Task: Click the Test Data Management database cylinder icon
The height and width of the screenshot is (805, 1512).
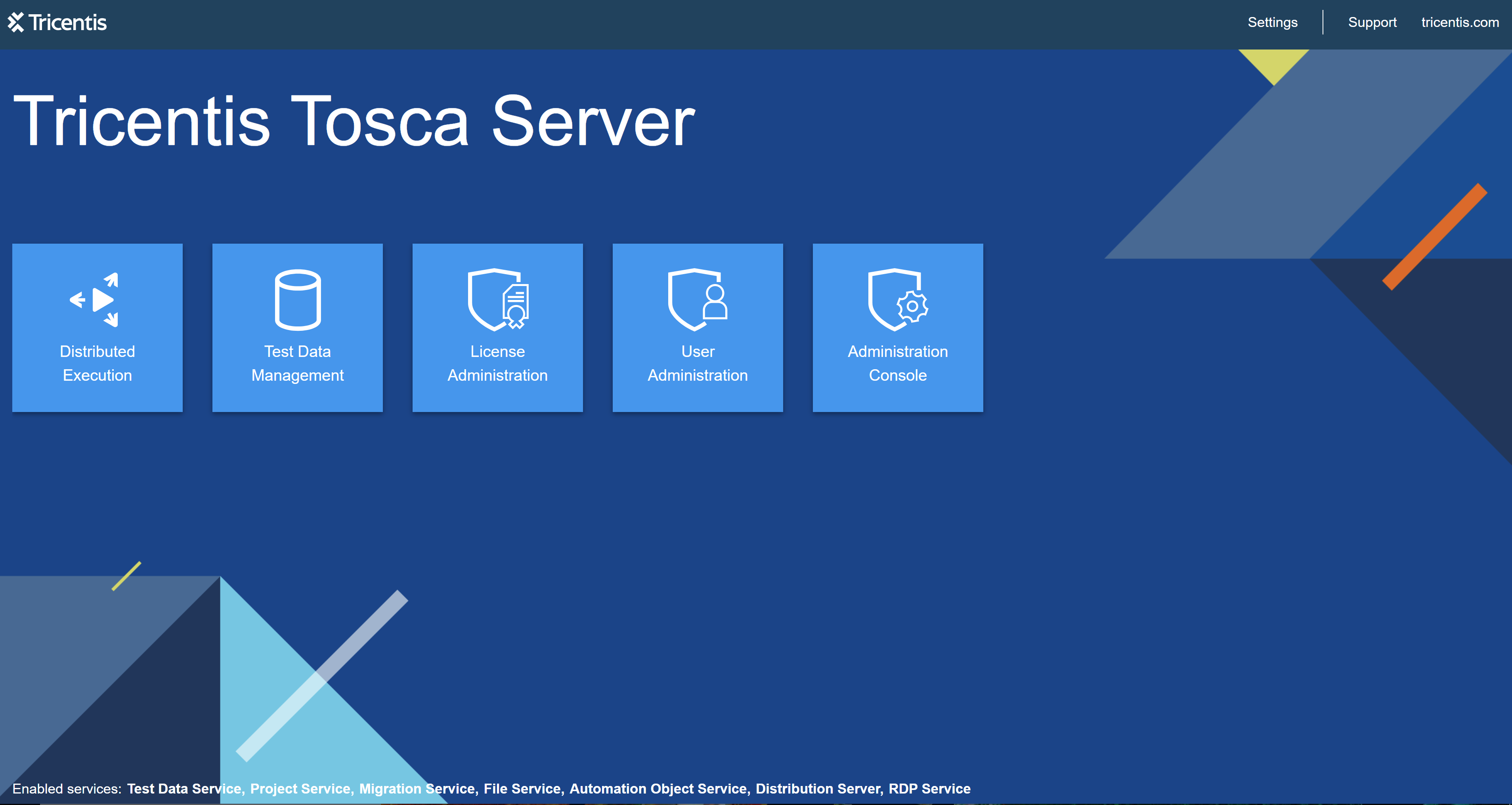Action: coord(298,300)
